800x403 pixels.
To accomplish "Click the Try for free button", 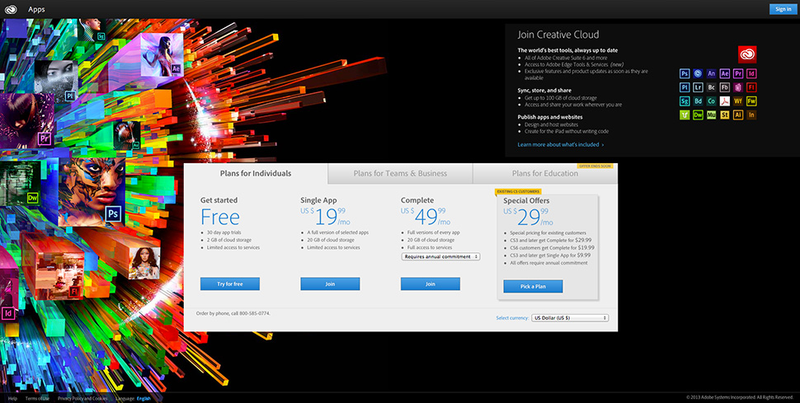I will (230, 284).
